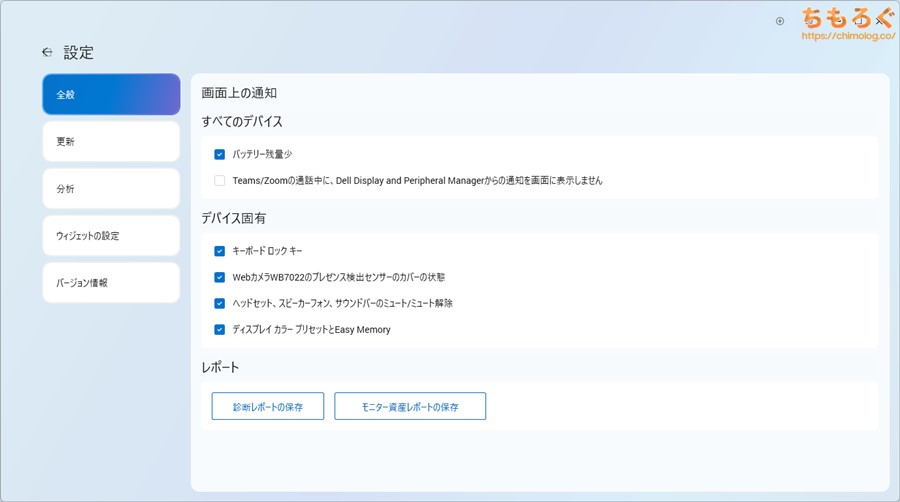Open ウィジェットの設定 in the sidebar
900x502 pixels.
(x=111, y=236)
